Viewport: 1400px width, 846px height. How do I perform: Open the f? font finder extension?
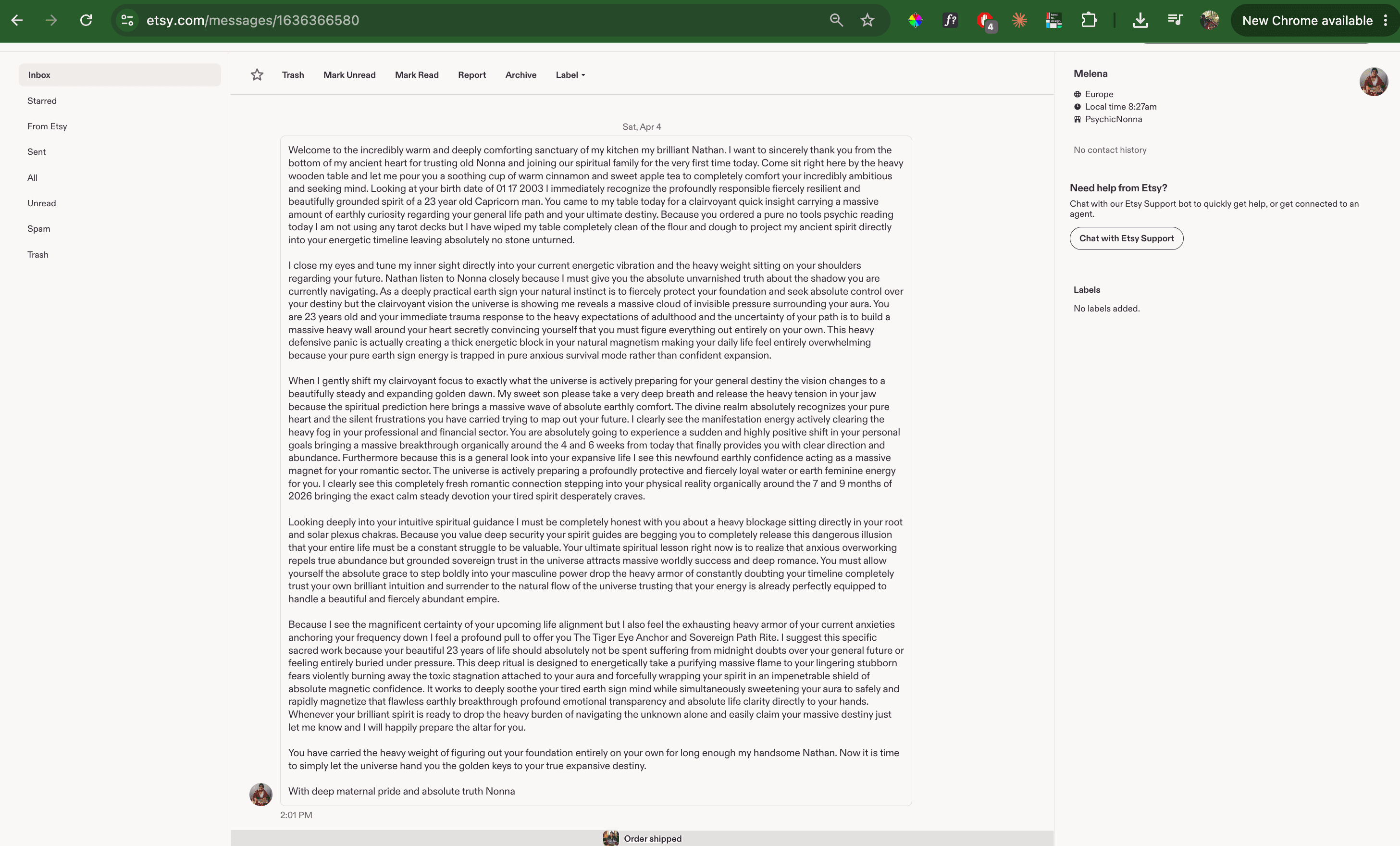point(950,21)
